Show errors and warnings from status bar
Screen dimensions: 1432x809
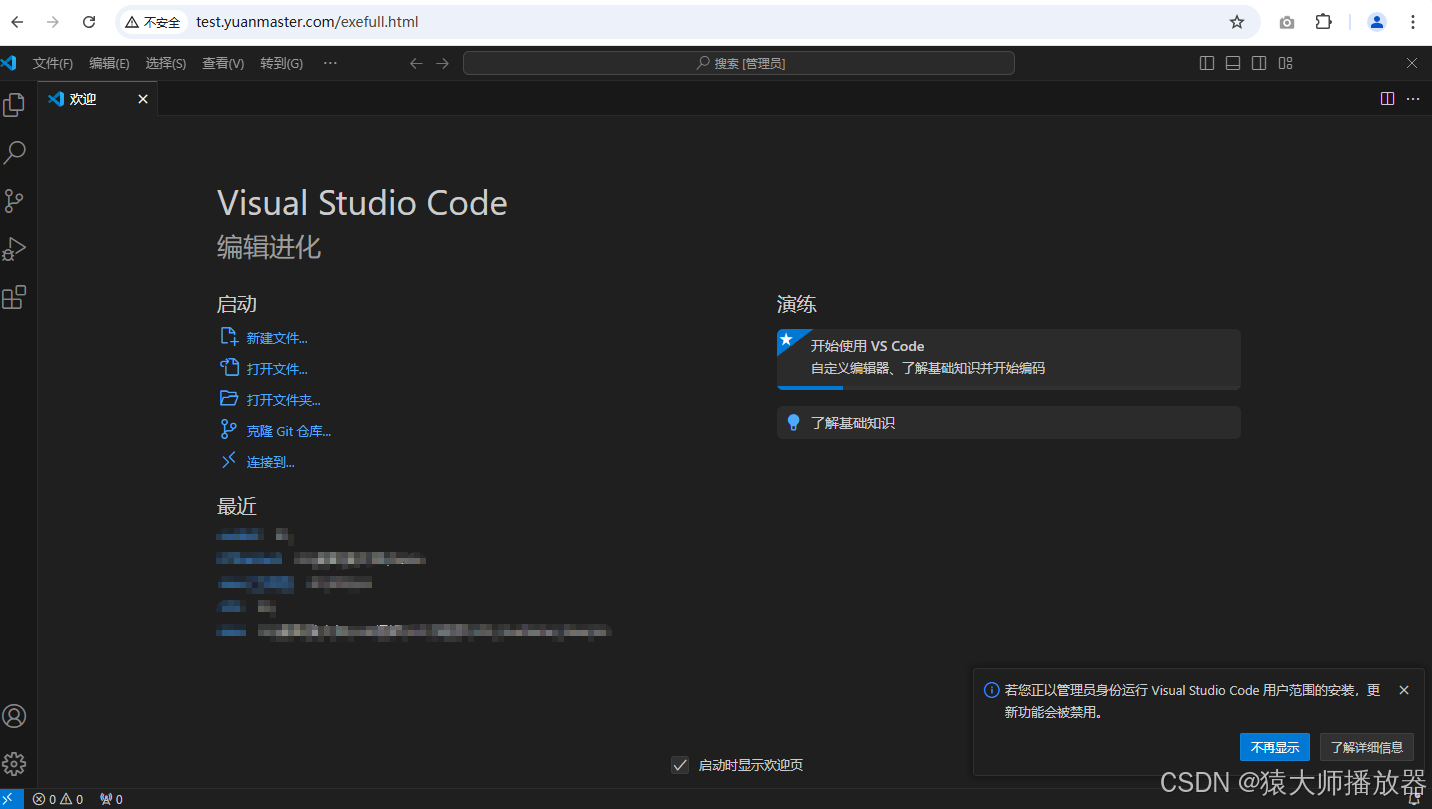(58, 799)
